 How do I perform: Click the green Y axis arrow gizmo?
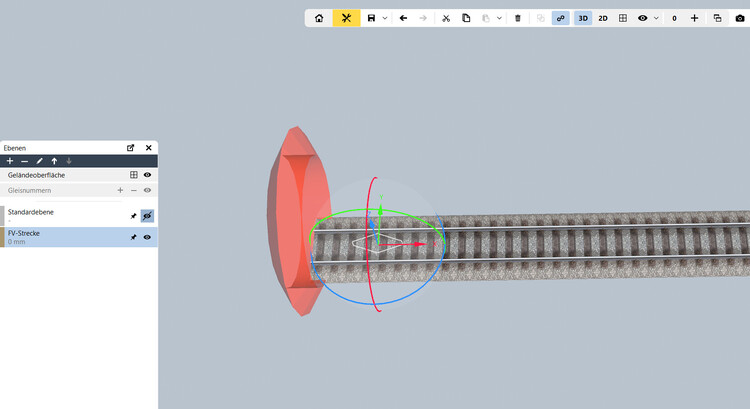tap(381, 209)
